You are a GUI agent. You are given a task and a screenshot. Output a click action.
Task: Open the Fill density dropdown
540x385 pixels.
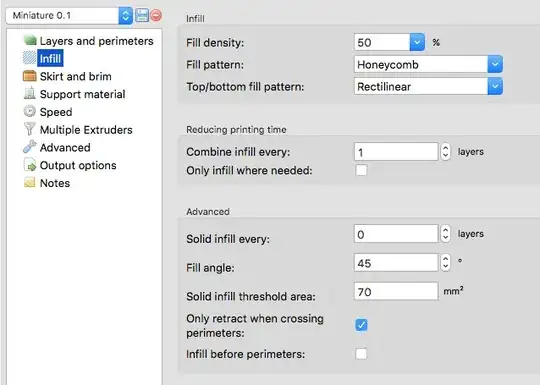(417, 42)
